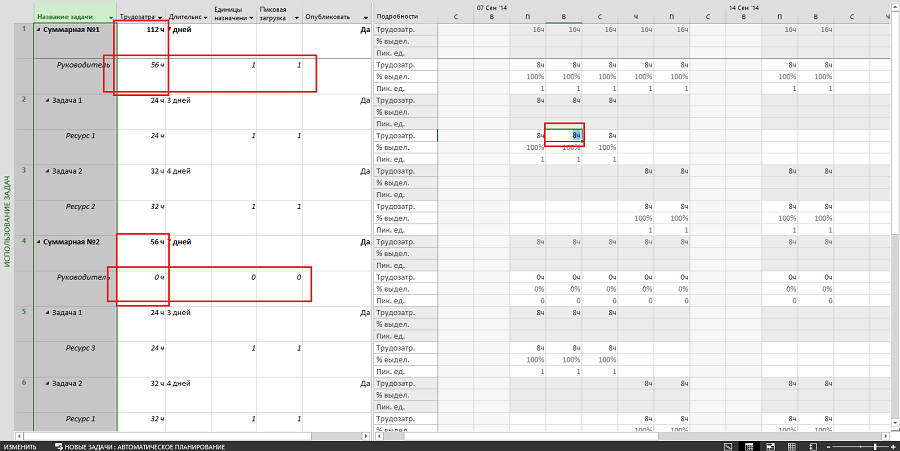Select row header number 1
Viewport: 900px width, 451px height.
tap(24, 41)
